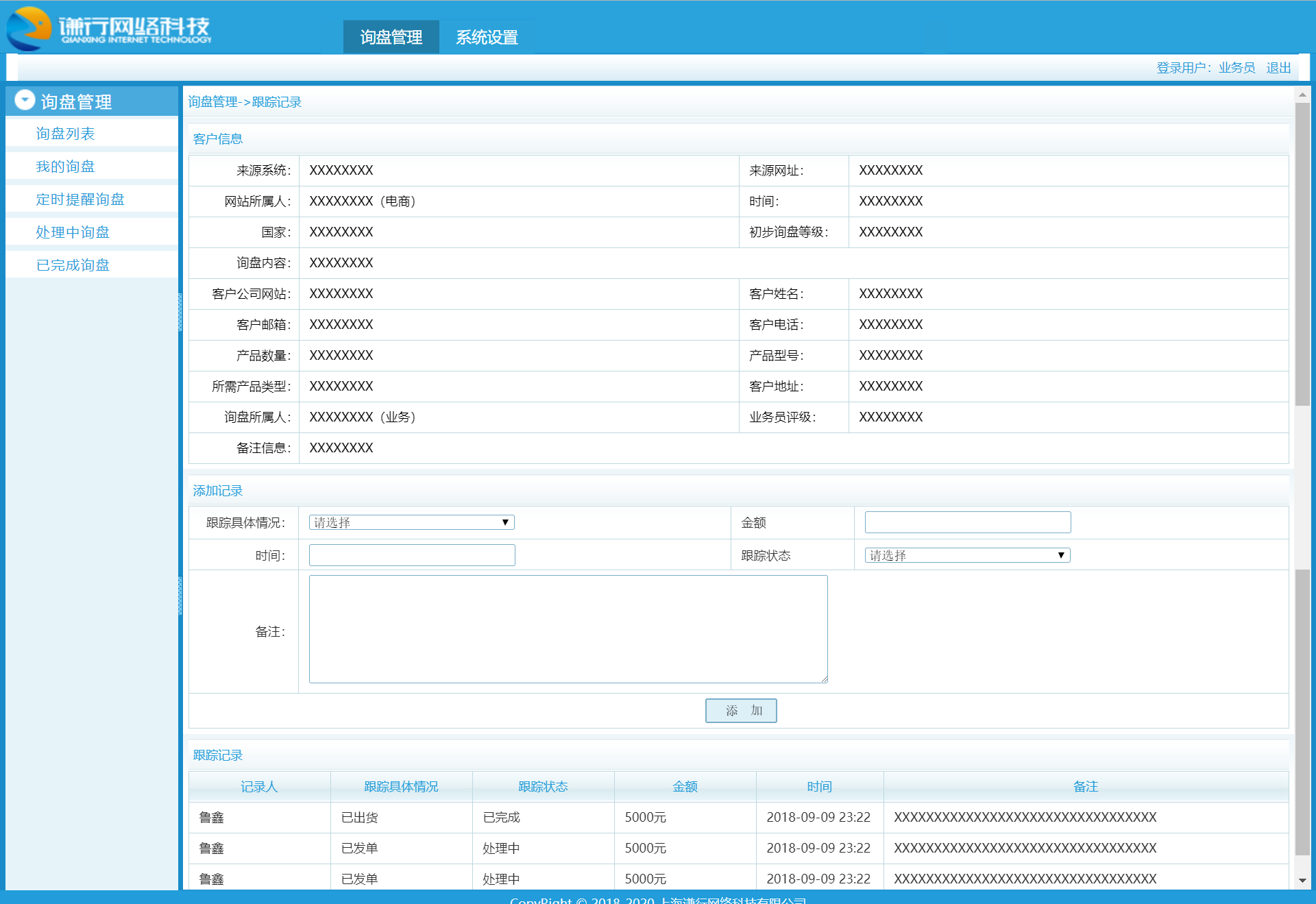
Task: Click the 客户地址 value cell
Action: click(x=1069, y=387)
